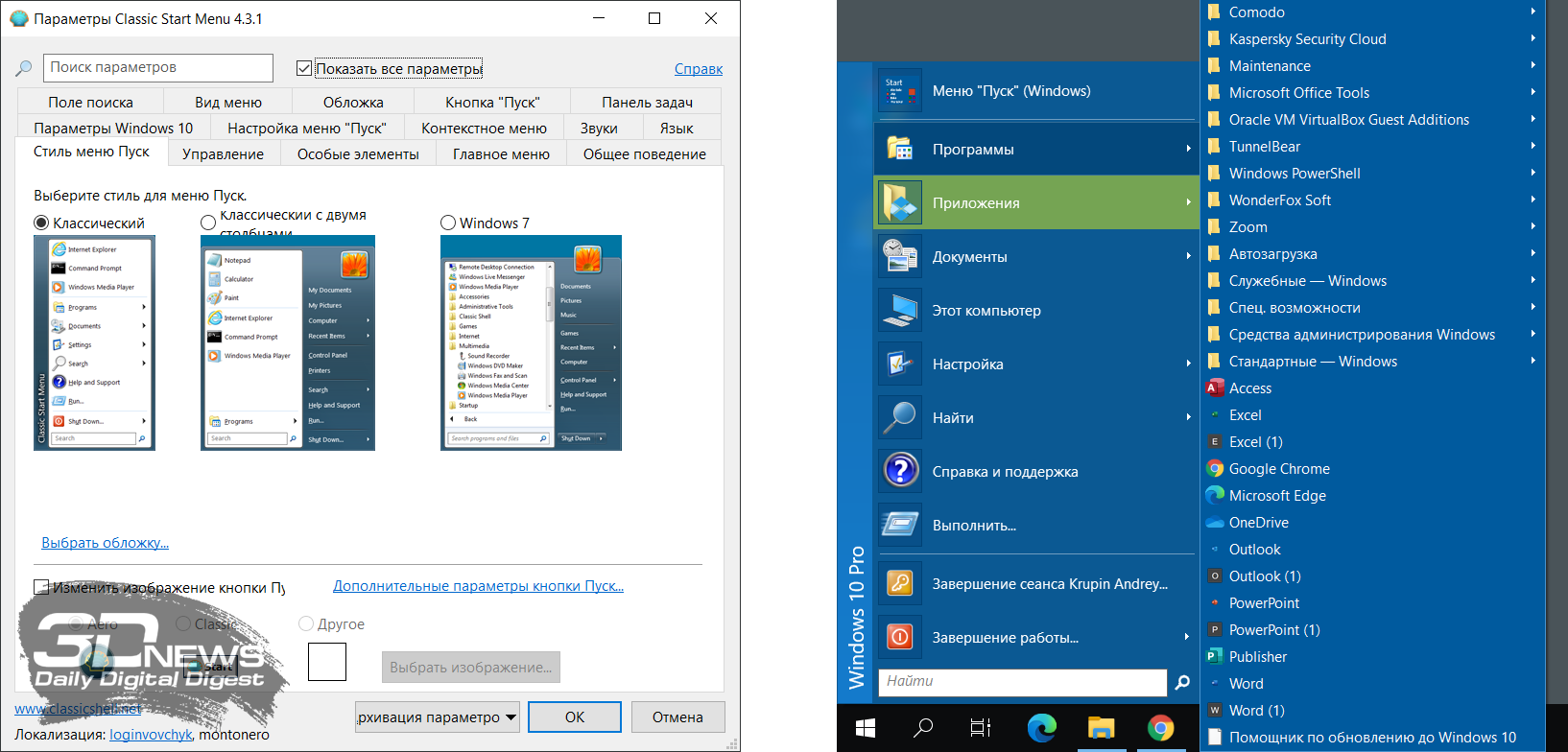Viewport: 1568px width, 752px height.
Task: Click the Programs icon in start menu
Action: [900, 149]
